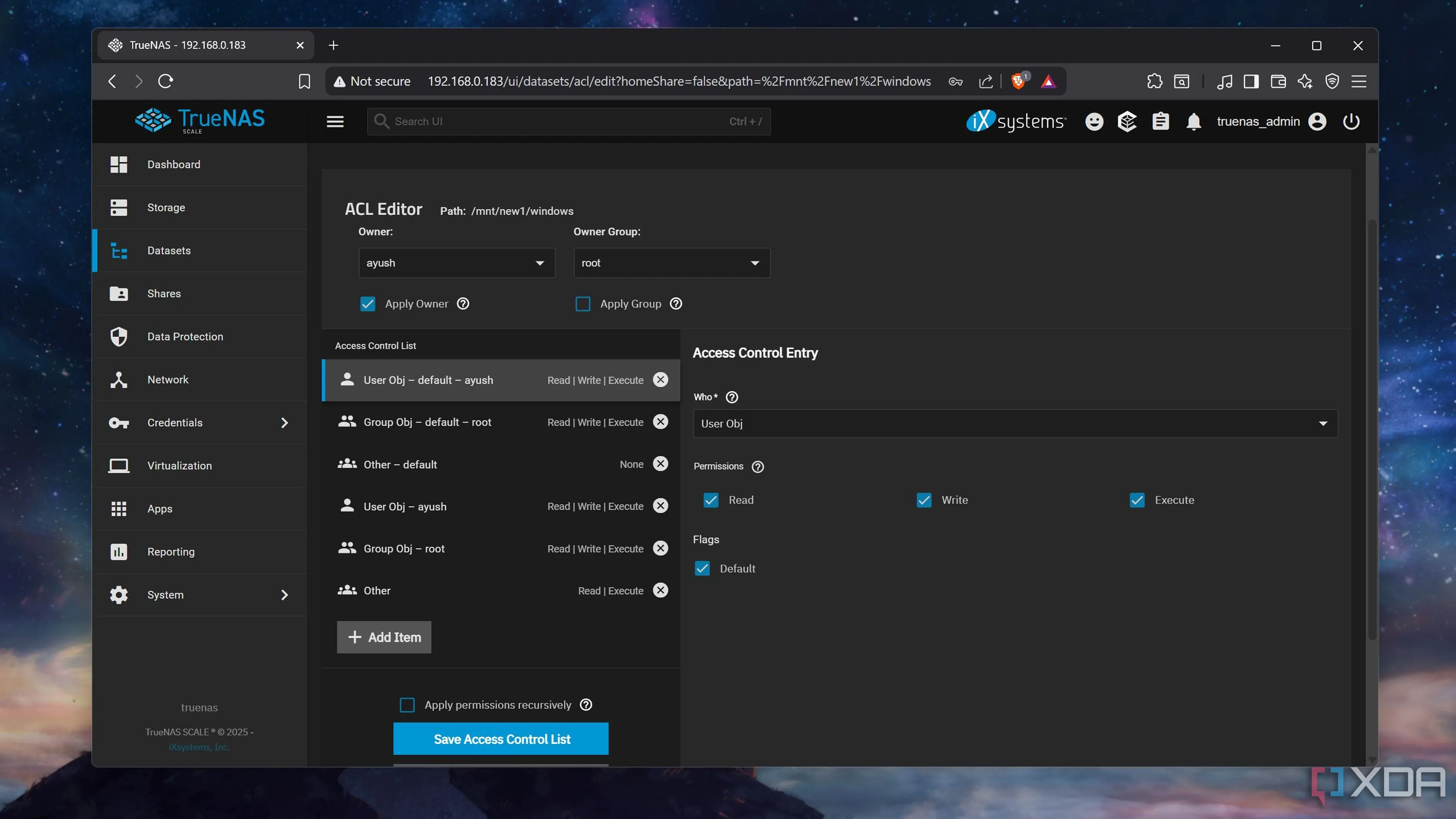
Task: Remove the User Obj – default – ayush entry
Action: [660, 380]
